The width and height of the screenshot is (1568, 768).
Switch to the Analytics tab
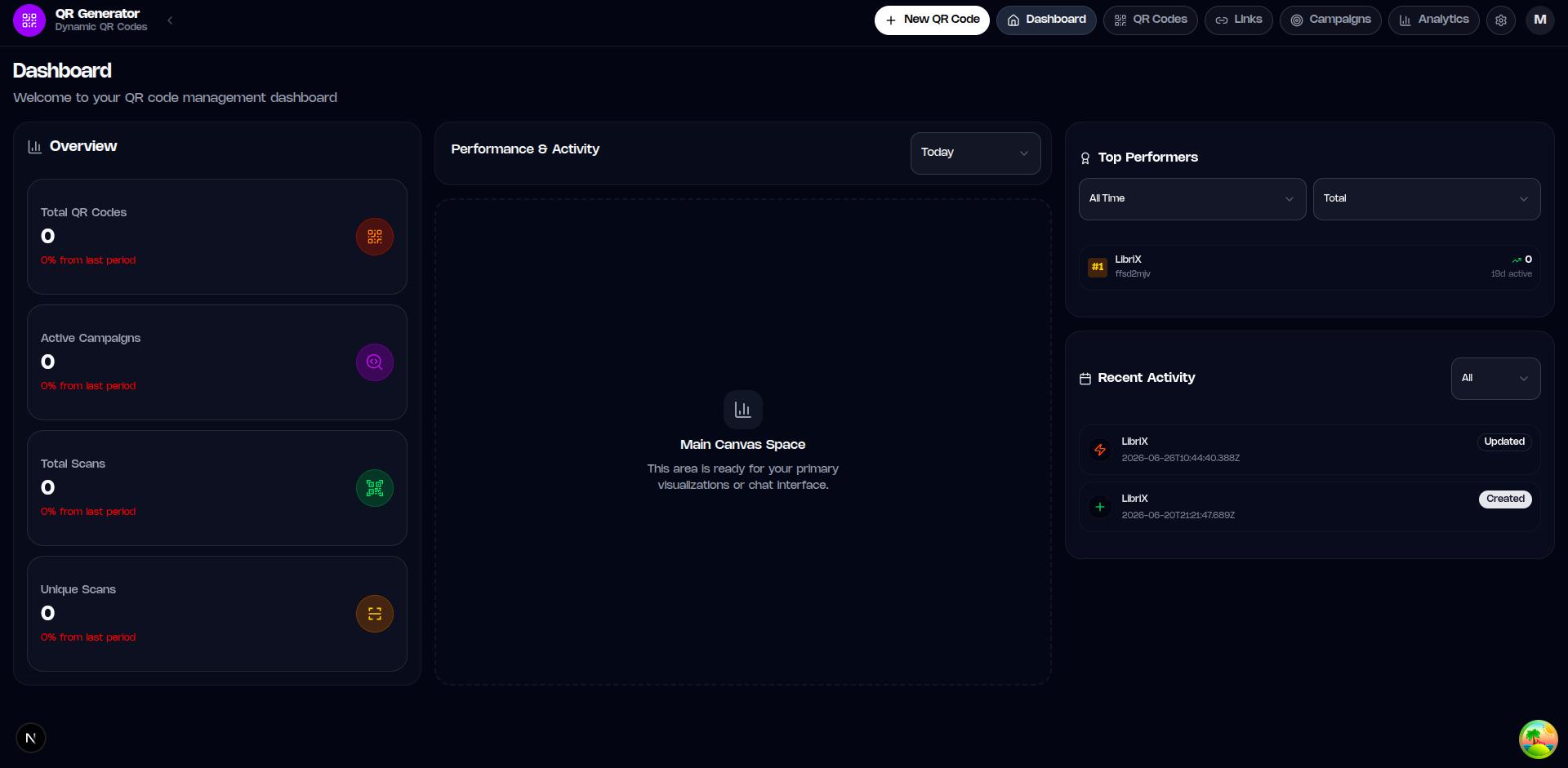click(x=1434, y=20)
